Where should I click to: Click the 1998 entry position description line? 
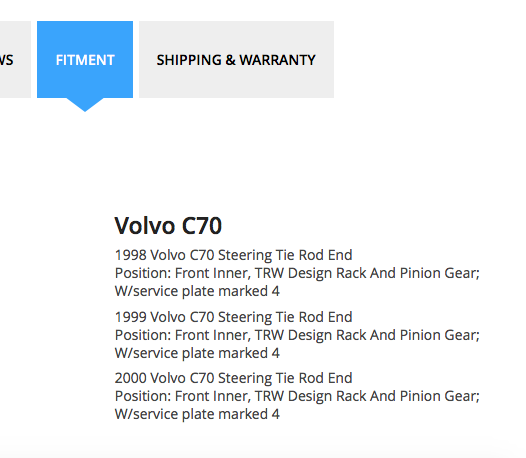pos(297,273)
